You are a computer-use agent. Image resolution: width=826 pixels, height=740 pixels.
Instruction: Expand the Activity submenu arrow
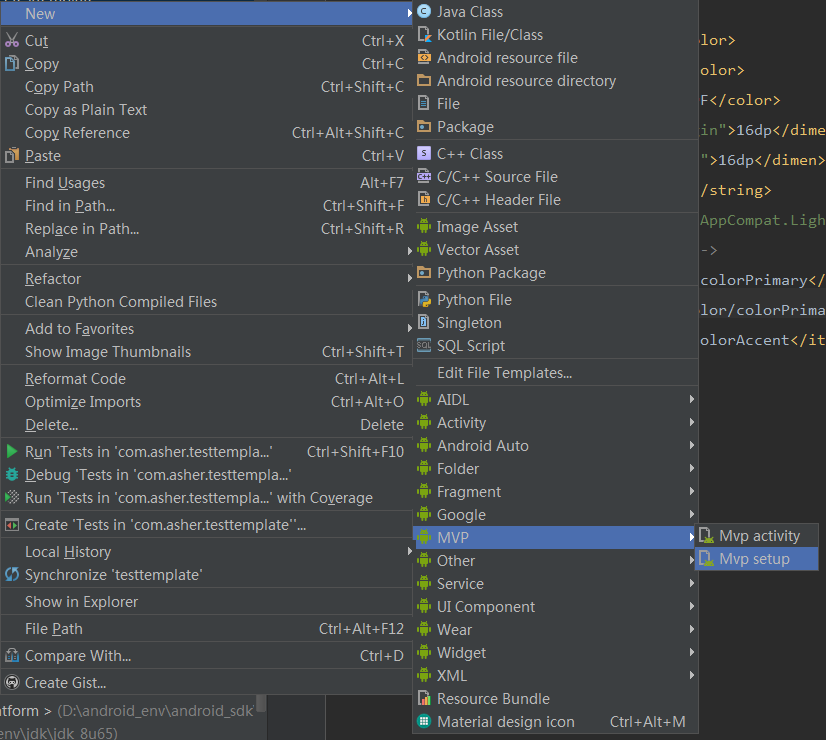tap(692, 422)
